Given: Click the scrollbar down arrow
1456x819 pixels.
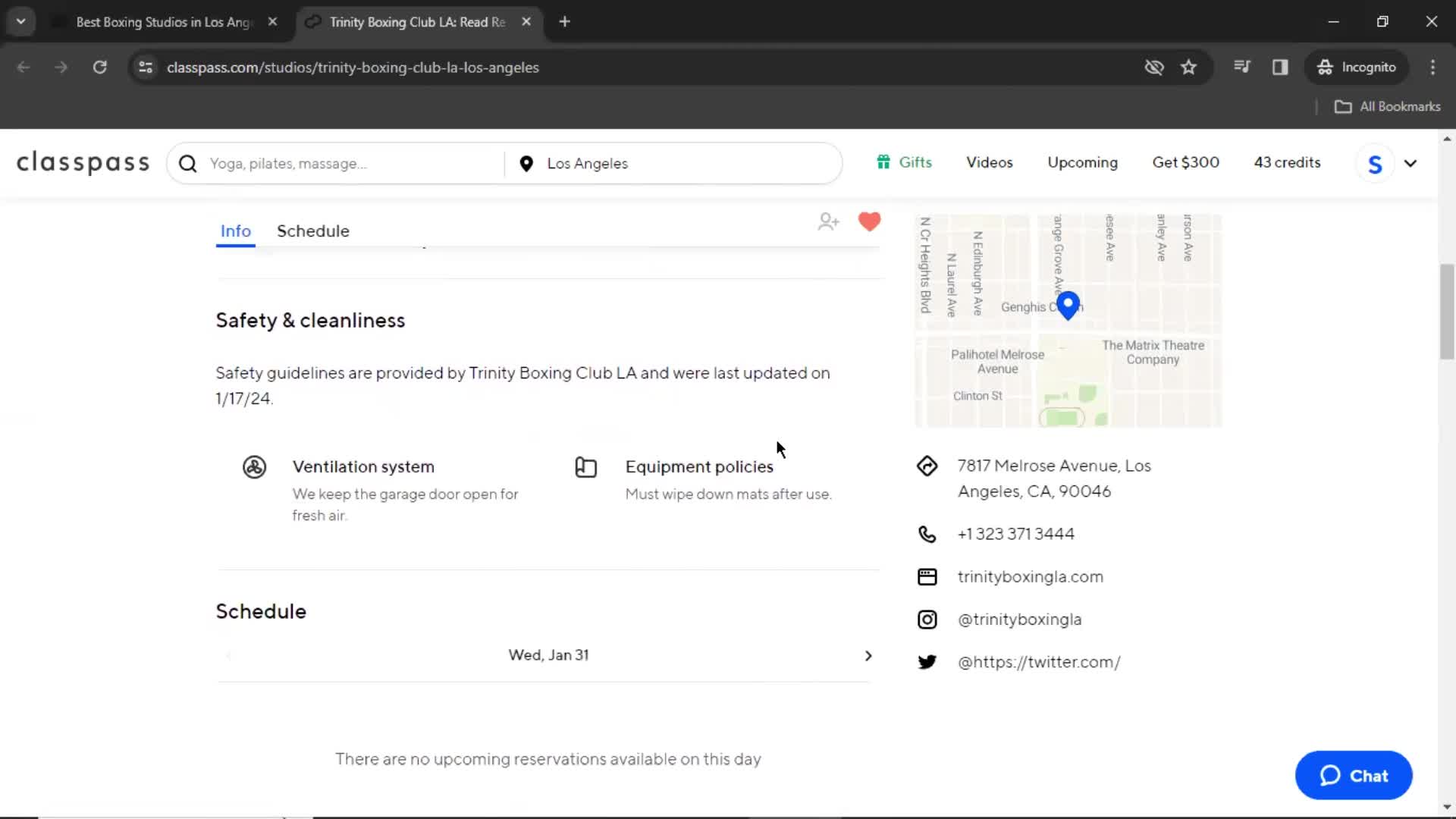Looking at the screenshot, I should click(x=1447, y=807).
